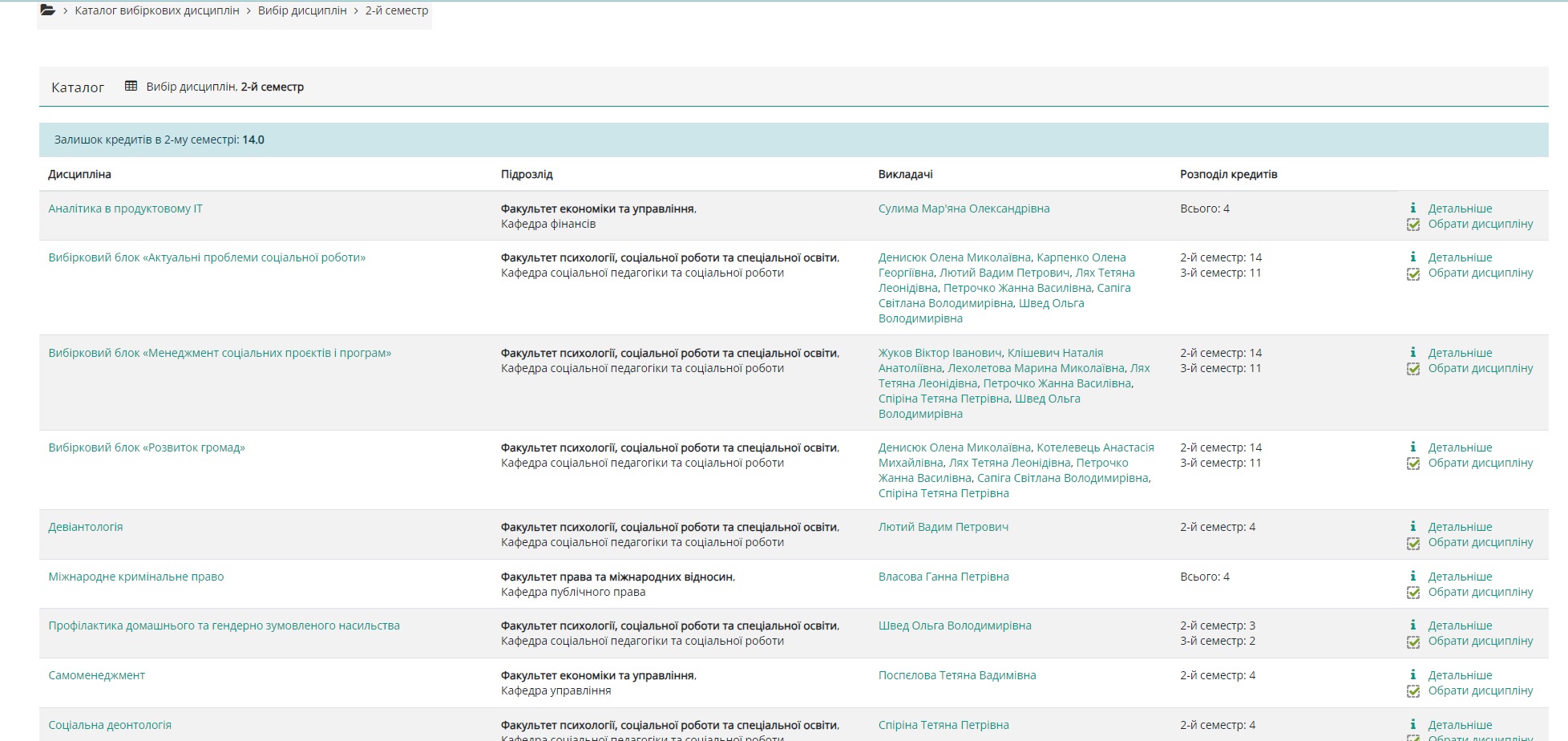Viewport: 1568px width, 741px height.
Task: Go to Вибір дисциплін breadcrumb item
Action: [302, 10]
